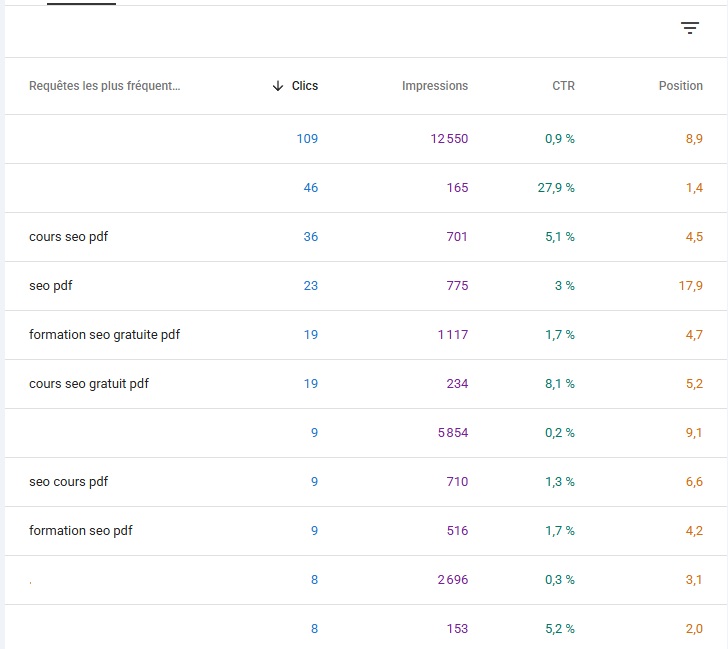Select the 'cours seo gratuit pdf' query

pos(89,384)
